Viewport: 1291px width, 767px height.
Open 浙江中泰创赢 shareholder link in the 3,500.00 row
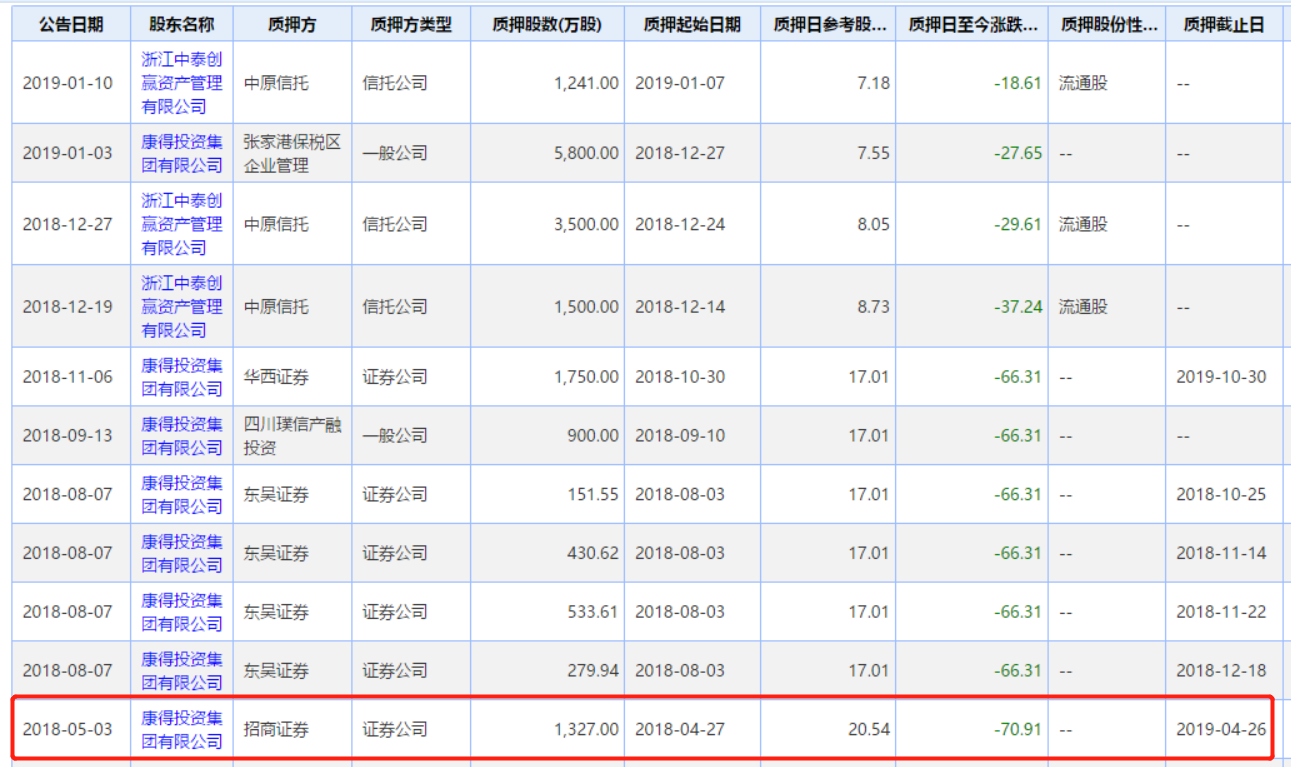tap(182, 224)
